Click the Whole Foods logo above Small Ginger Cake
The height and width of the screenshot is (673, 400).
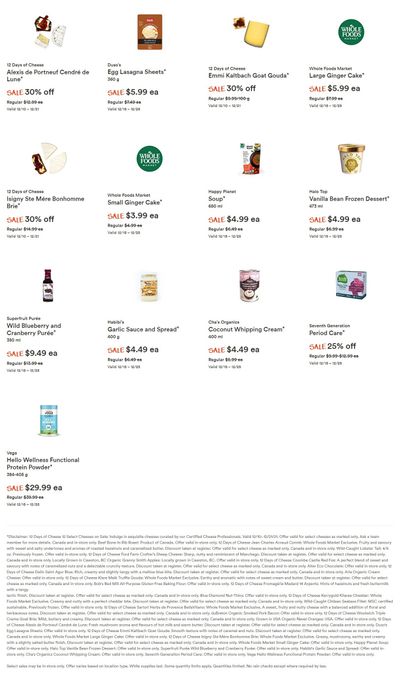[x=150, y=159]
